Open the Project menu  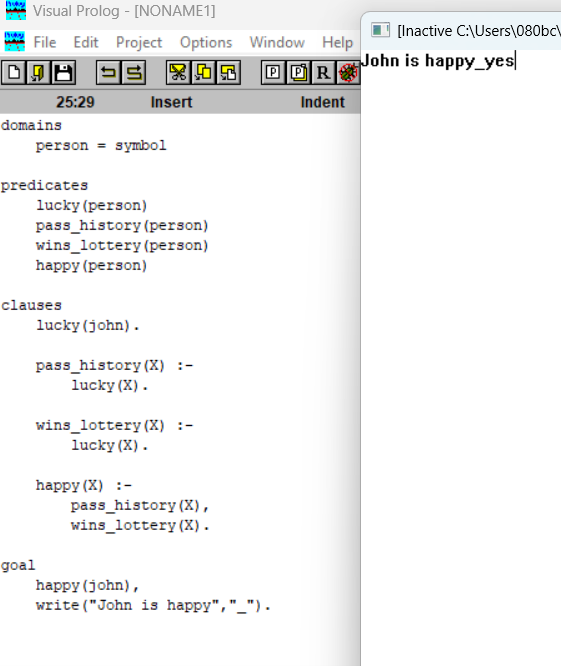(x=139, y=42)
